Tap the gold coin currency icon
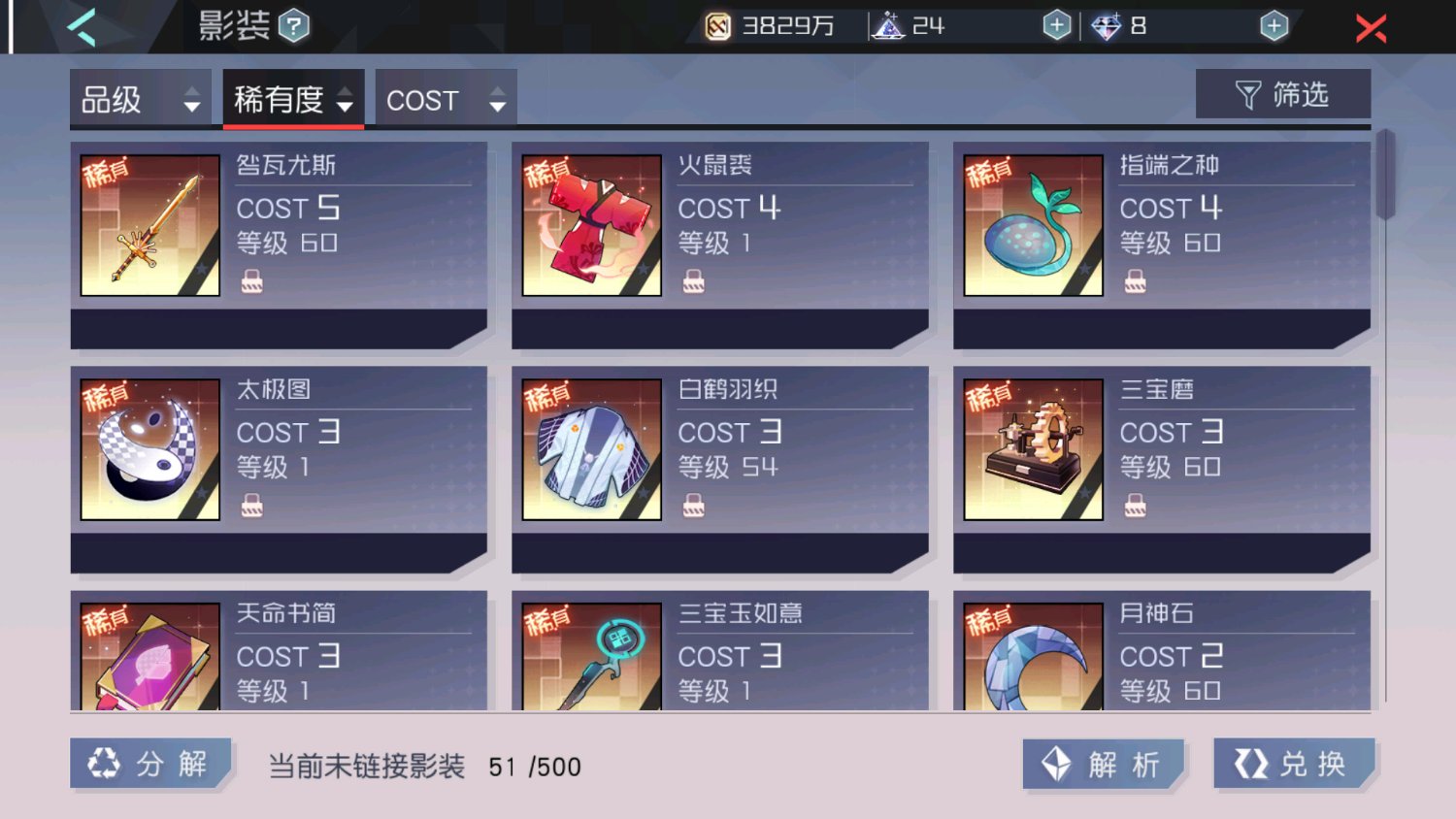This screenshot has height=819, width=1456. [717, 26]
